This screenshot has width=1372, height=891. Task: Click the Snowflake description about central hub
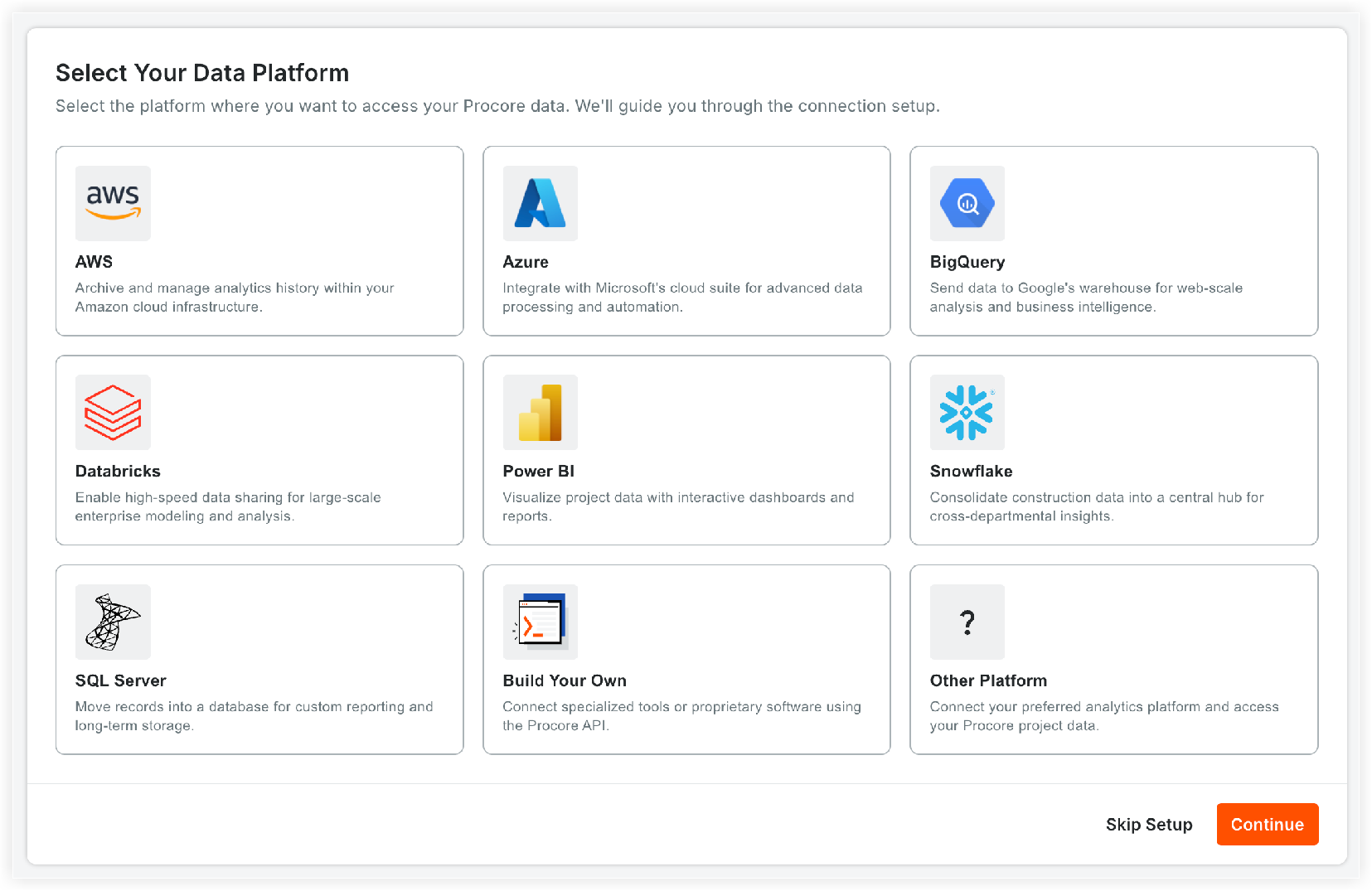click(x=1097, y=506)
